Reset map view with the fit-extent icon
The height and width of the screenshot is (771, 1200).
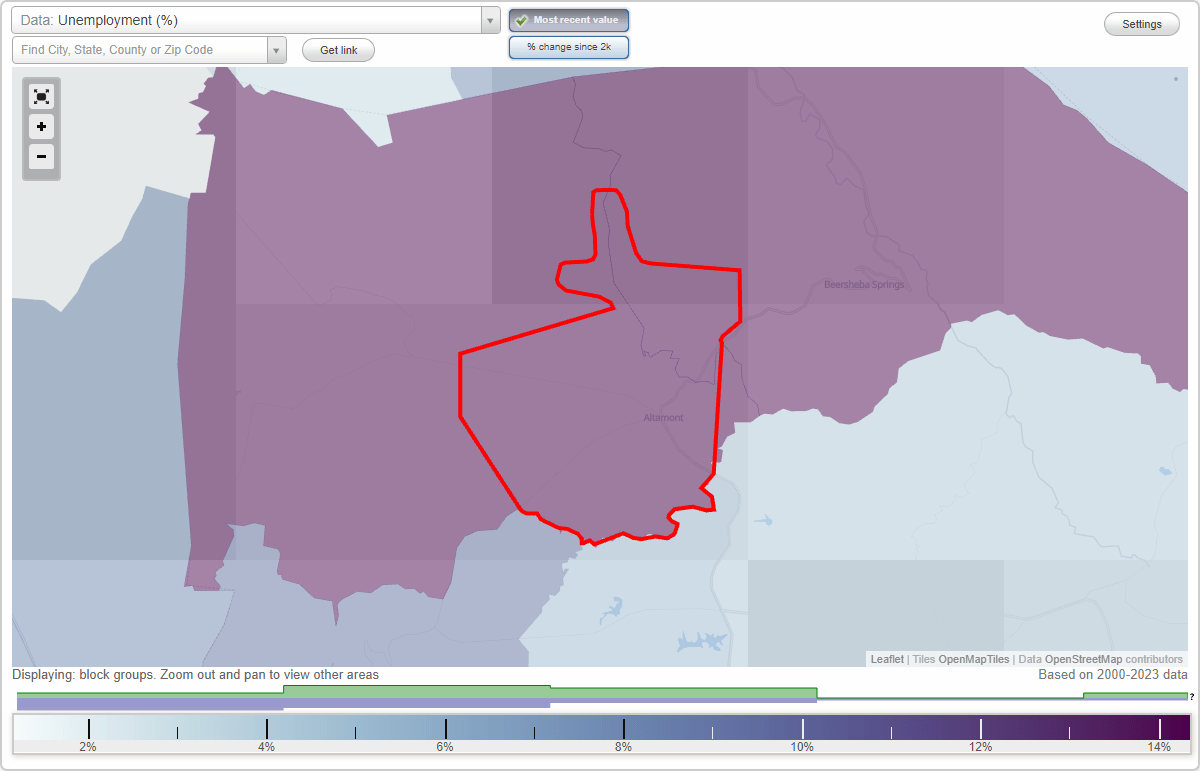pos(41,96)
